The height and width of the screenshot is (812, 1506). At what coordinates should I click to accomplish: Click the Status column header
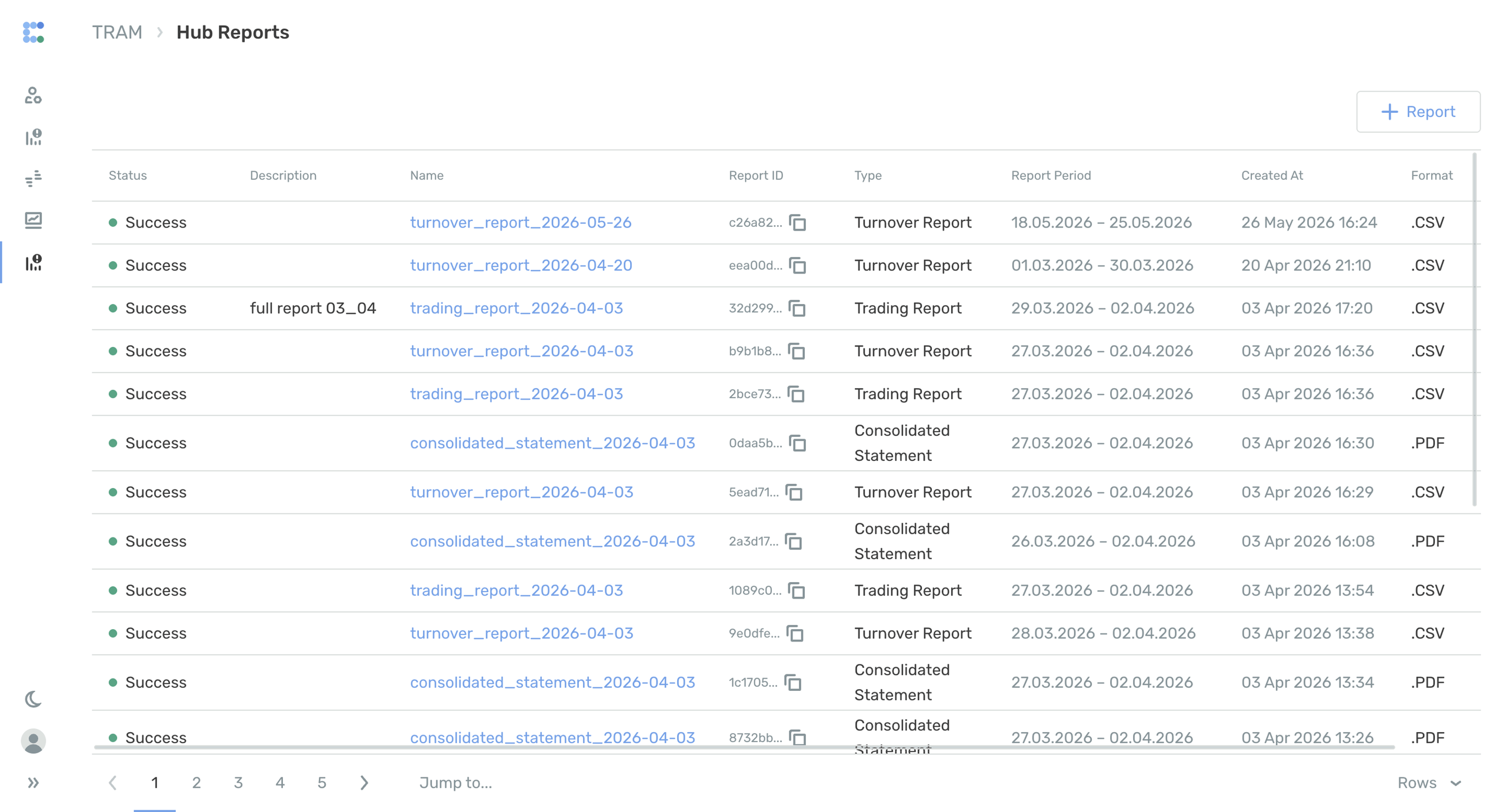[128, 175]
